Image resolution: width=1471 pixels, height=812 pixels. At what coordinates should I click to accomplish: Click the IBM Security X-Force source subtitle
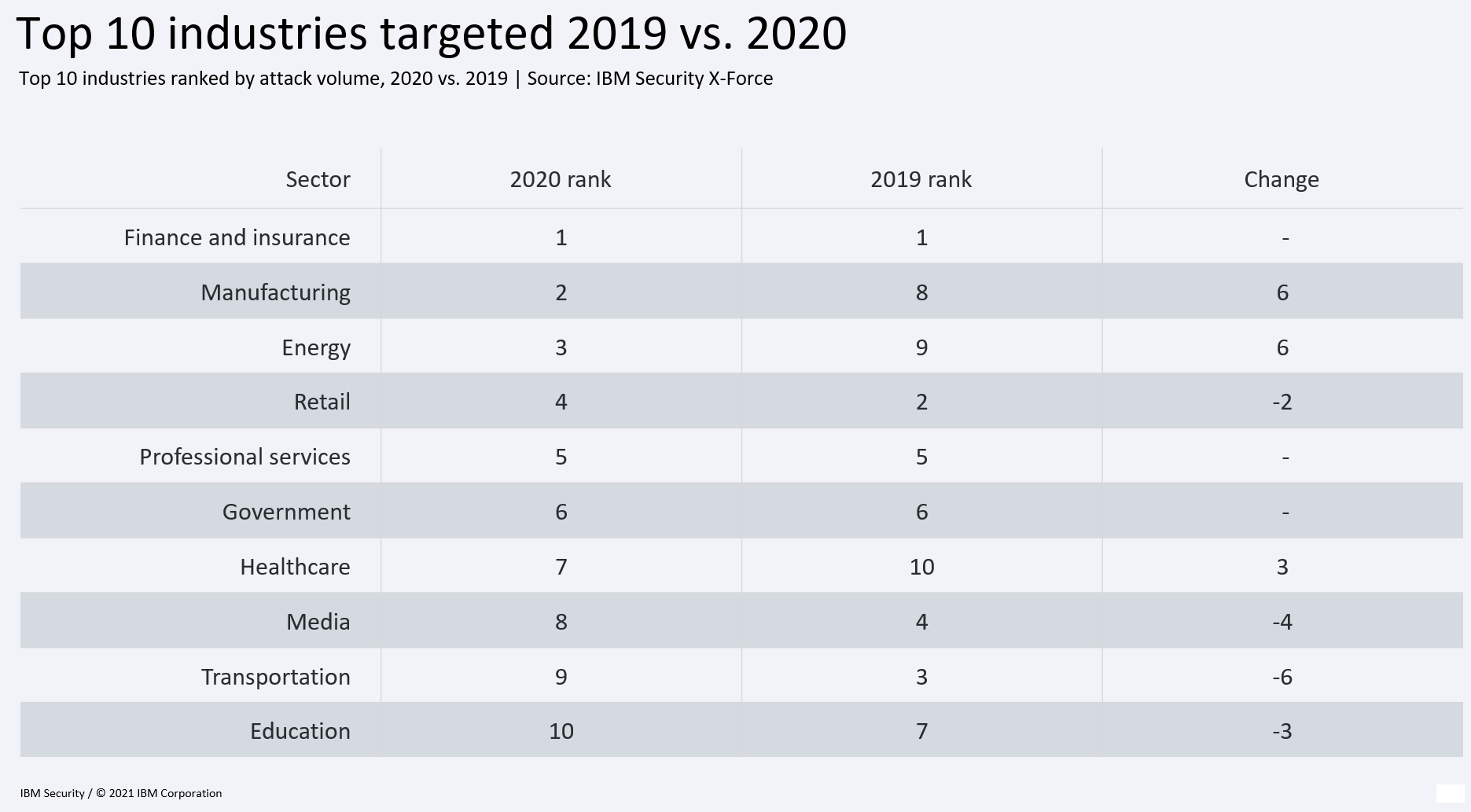395,79
